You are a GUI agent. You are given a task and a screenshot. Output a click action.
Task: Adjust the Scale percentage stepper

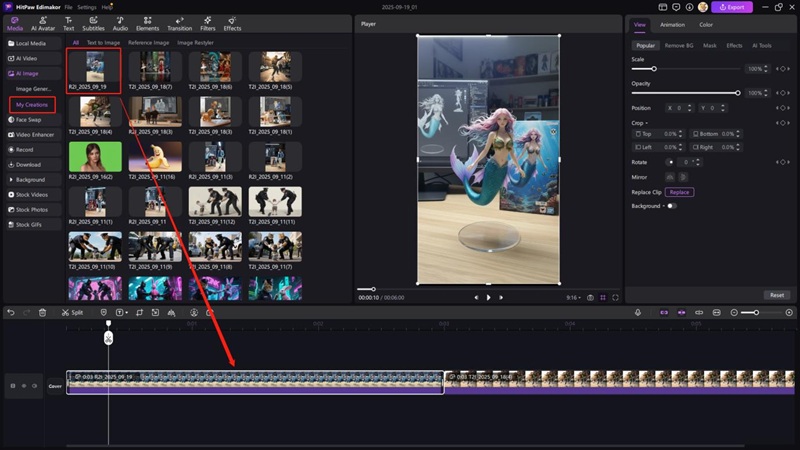[x=766, y=69]
